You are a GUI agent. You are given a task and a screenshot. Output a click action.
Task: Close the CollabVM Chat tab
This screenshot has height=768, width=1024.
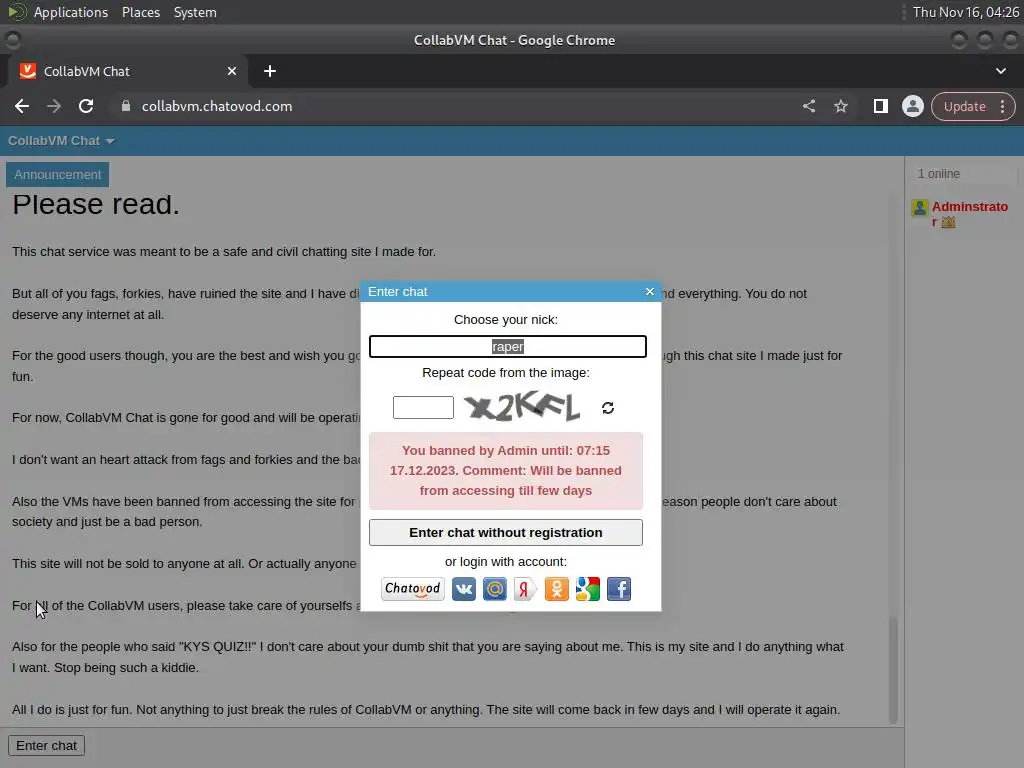tap(232, 71)
